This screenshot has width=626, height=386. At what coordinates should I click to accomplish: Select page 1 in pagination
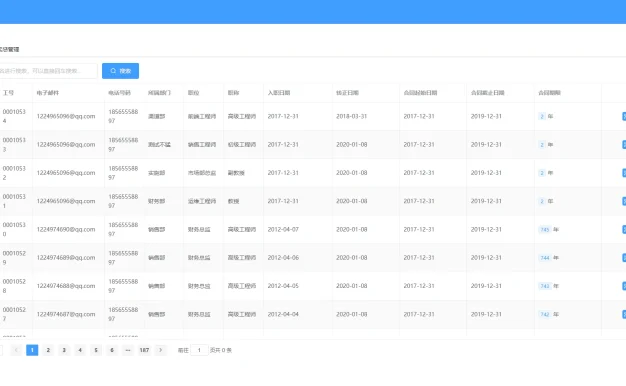(x=32, y=350)
